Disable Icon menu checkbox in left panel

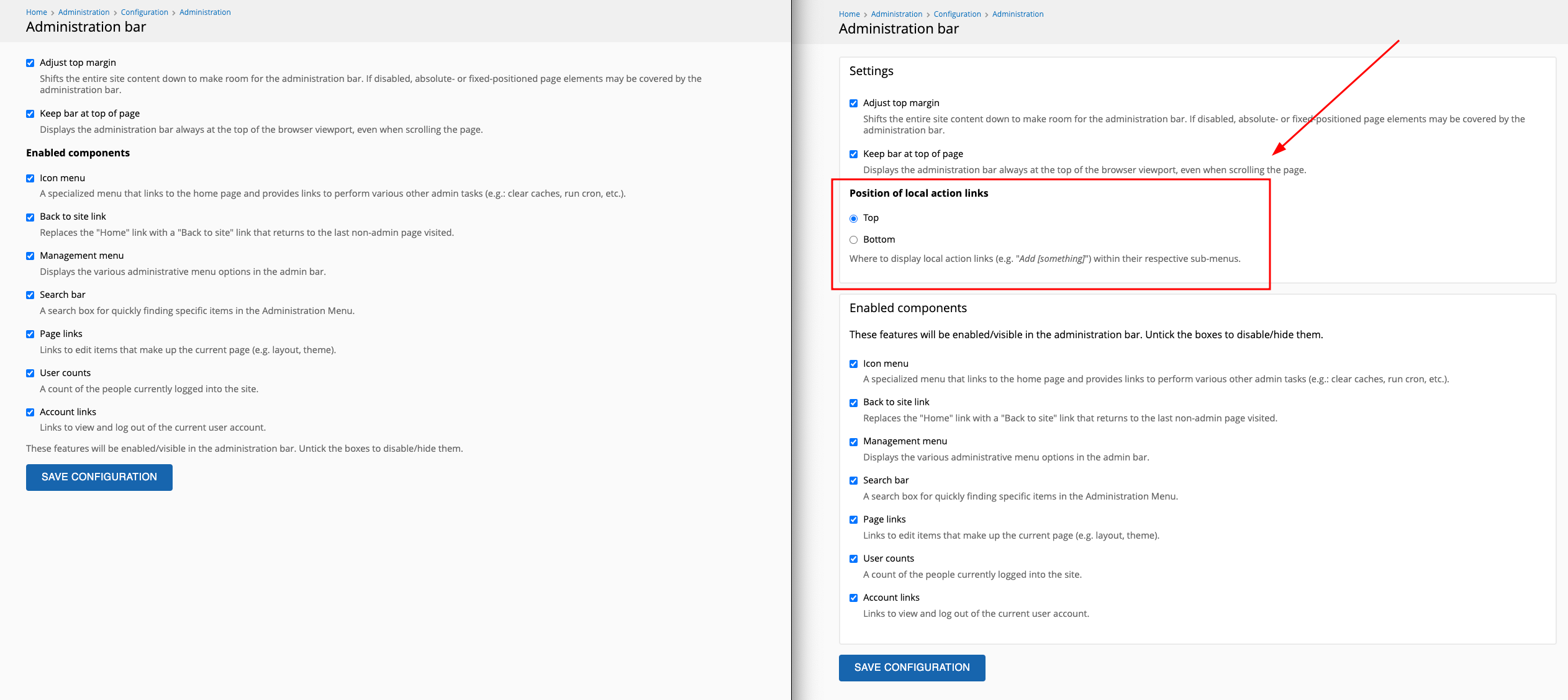[30, 178]
